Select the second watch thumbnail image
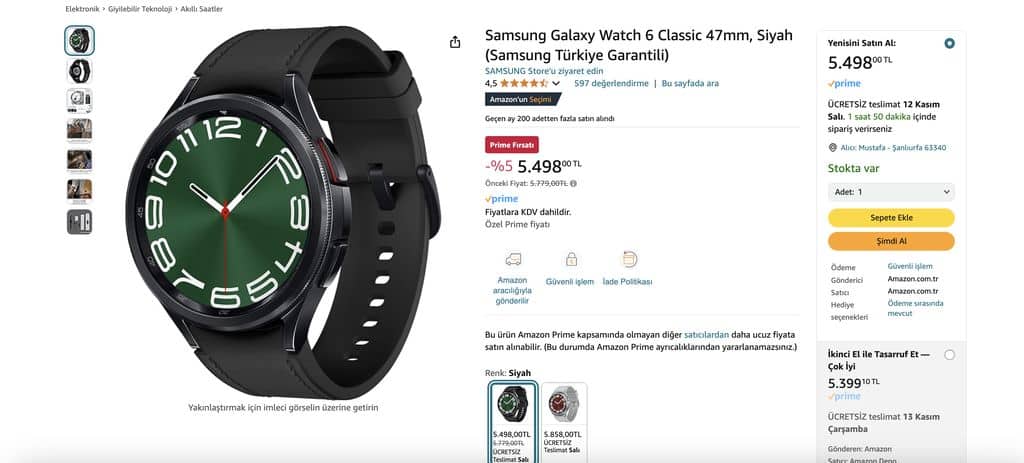 [x=80, y=71]
